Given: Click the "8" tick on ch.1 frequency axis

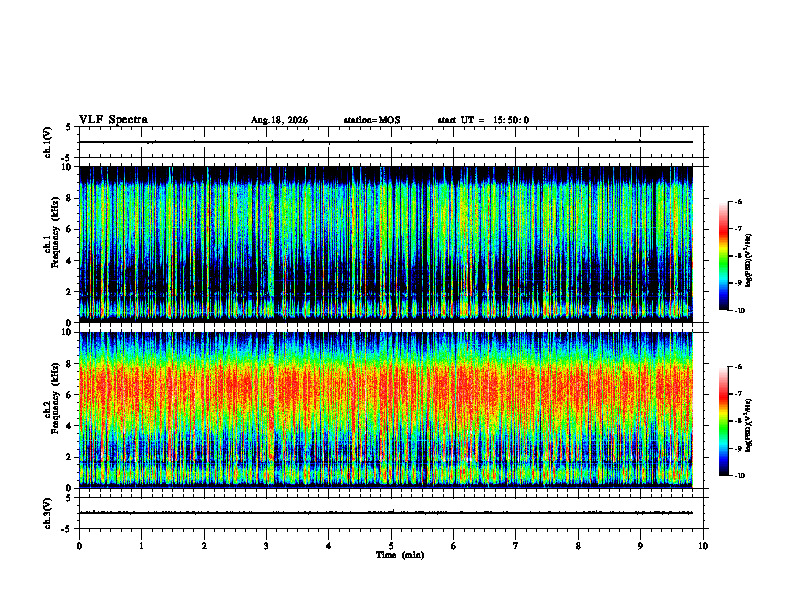Looking at the screenshot, I should click(x=70, y=198).
